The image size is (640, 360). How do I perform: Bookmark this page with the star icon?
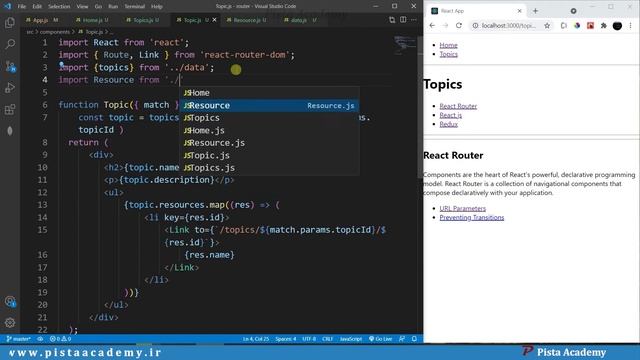547,25
